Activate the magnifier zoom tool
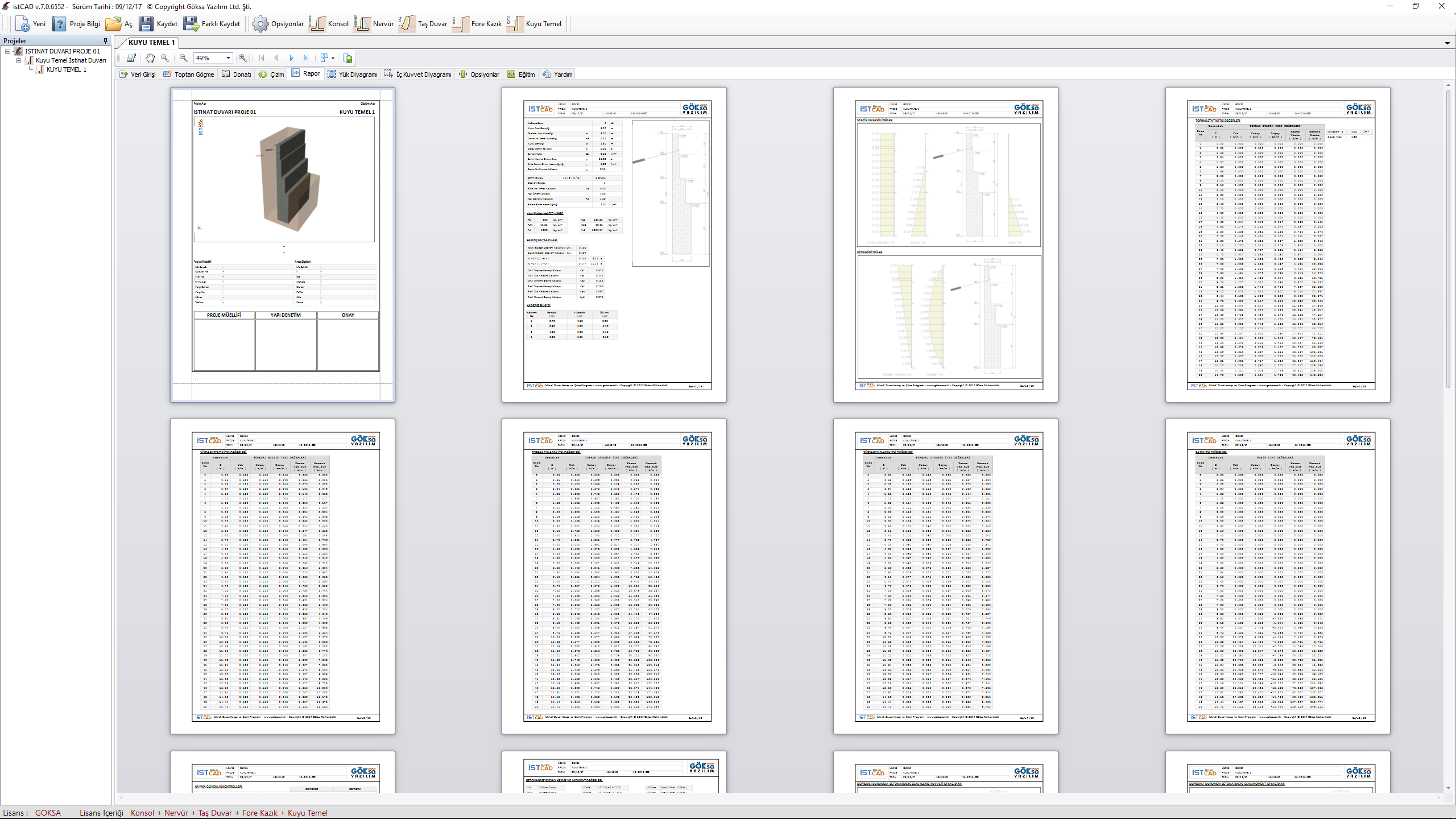The height and width of the screenshot is (819, 1456). coord(165,58)
